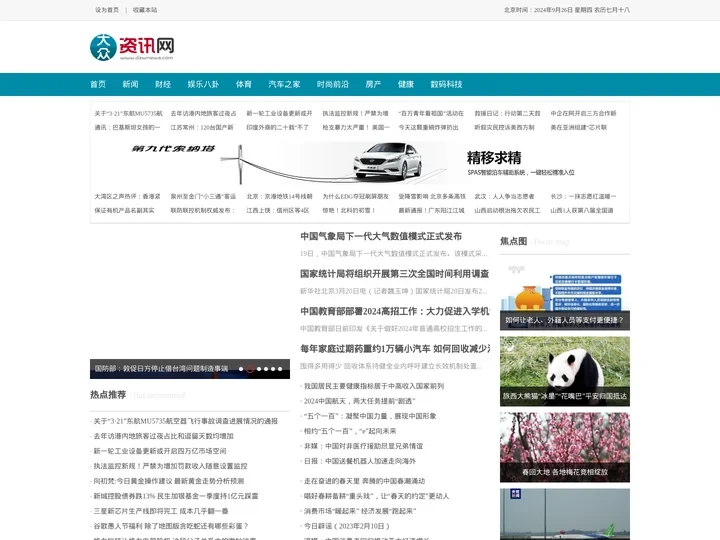Image resolution: width=720 pixels, height=540 pixels.
Task: Open 谷歌愚人节福利 article link
Action: [x=171, y=526]
